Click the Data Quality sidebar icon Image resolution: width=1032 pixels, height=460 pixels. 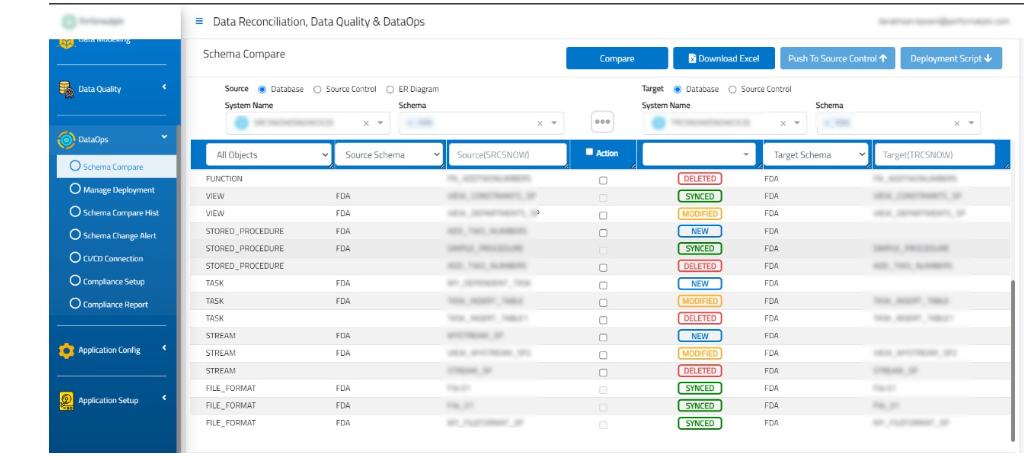coord(66,89)
